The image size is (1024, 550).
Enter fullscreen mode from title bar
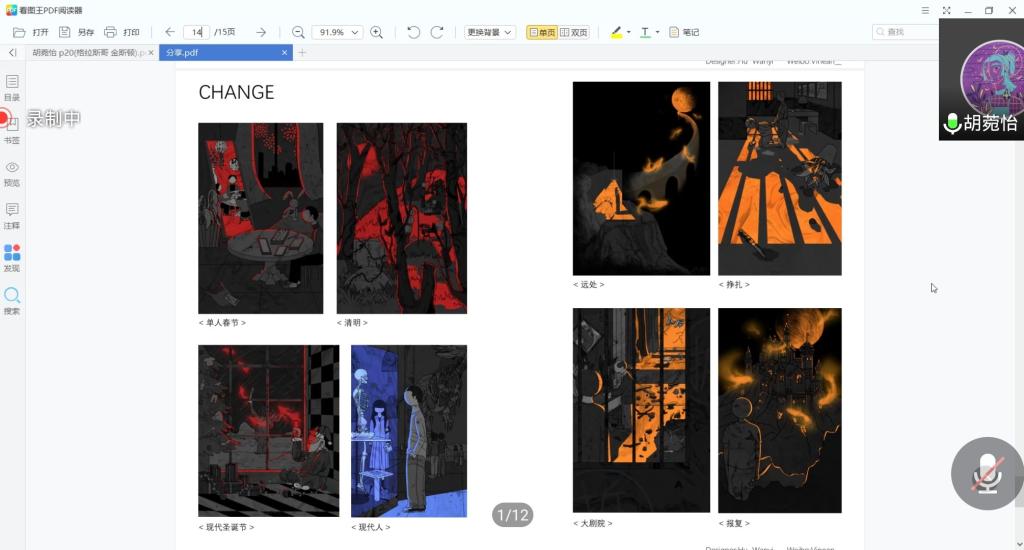(x=946, y=10)
